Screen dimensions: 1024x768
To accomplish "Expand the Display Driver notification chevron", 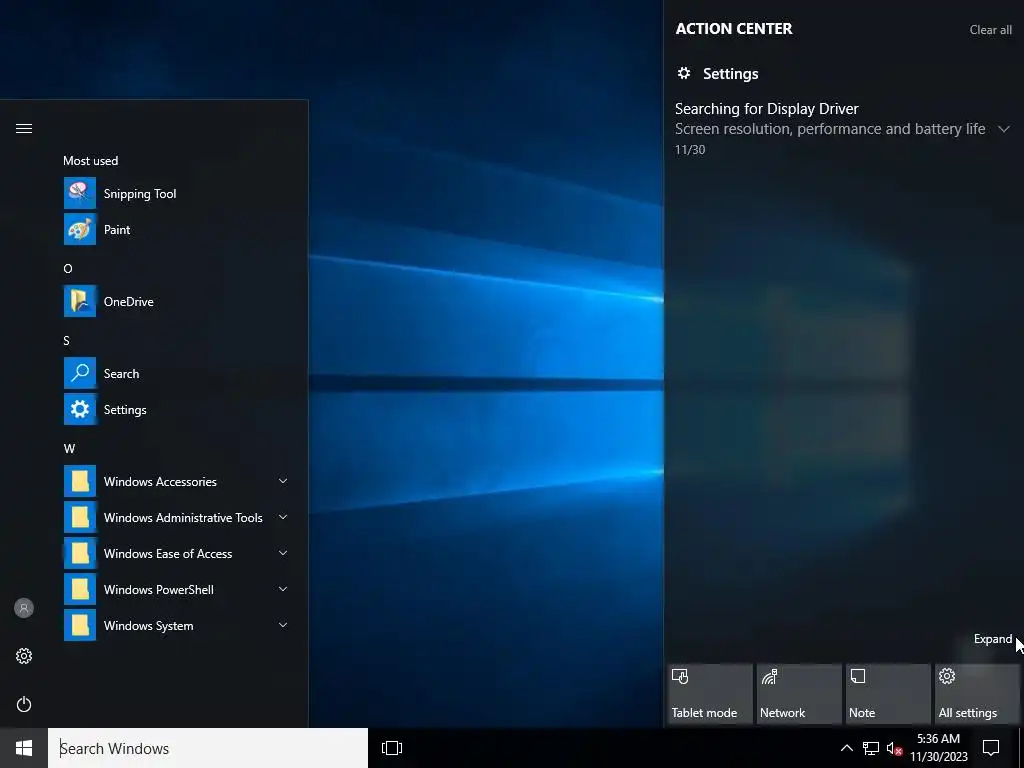I will coord(1004,129).
